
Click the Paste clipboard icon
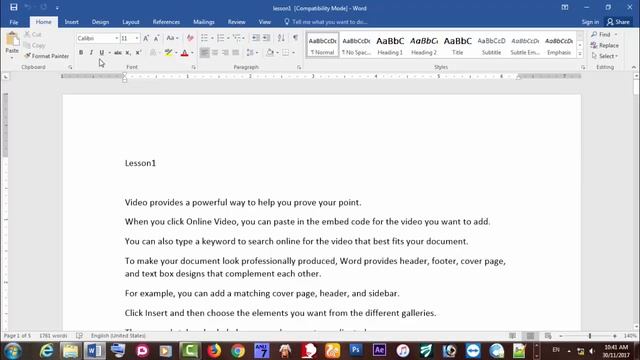[12, 40]
